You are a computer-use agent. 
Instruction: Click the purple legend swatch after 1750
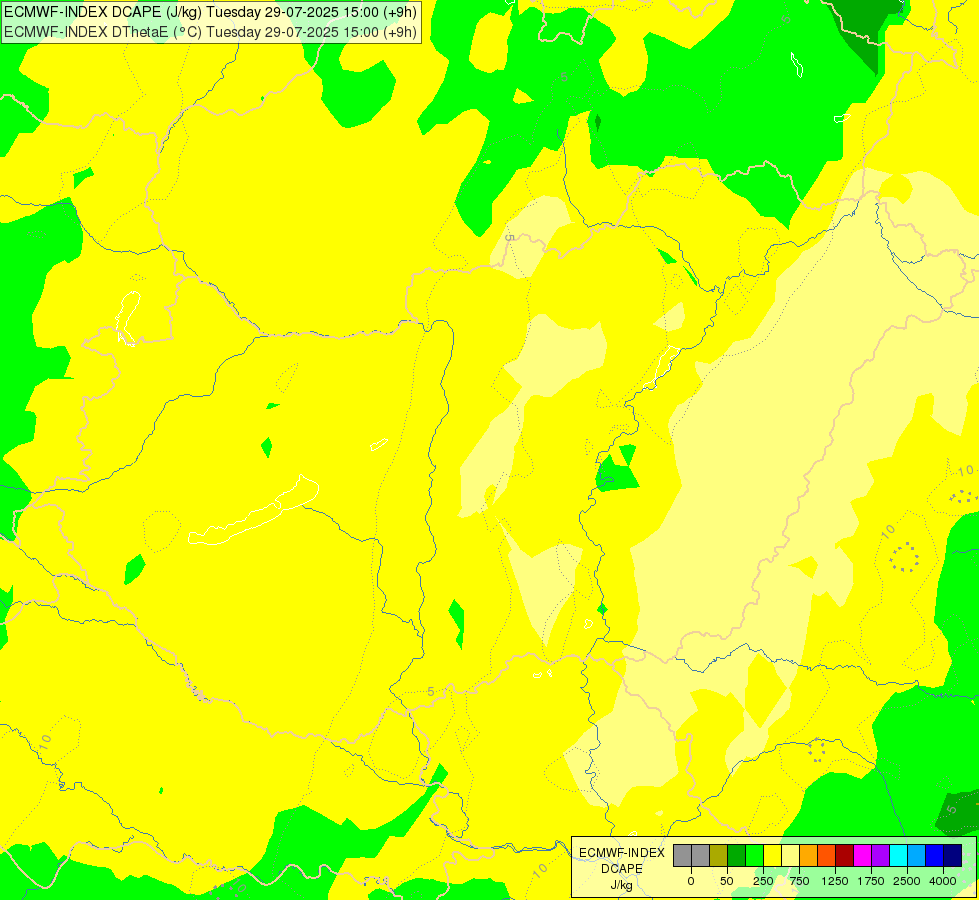pos(881,855)
